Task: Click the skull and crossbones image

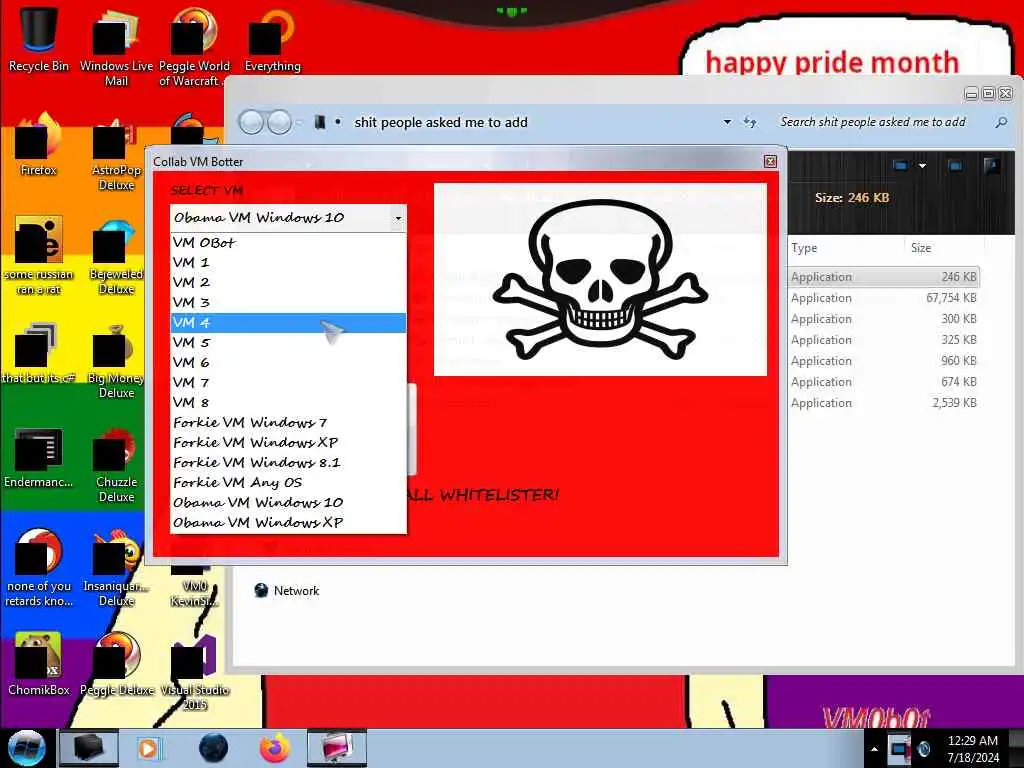Action: [x=600, y=280]
